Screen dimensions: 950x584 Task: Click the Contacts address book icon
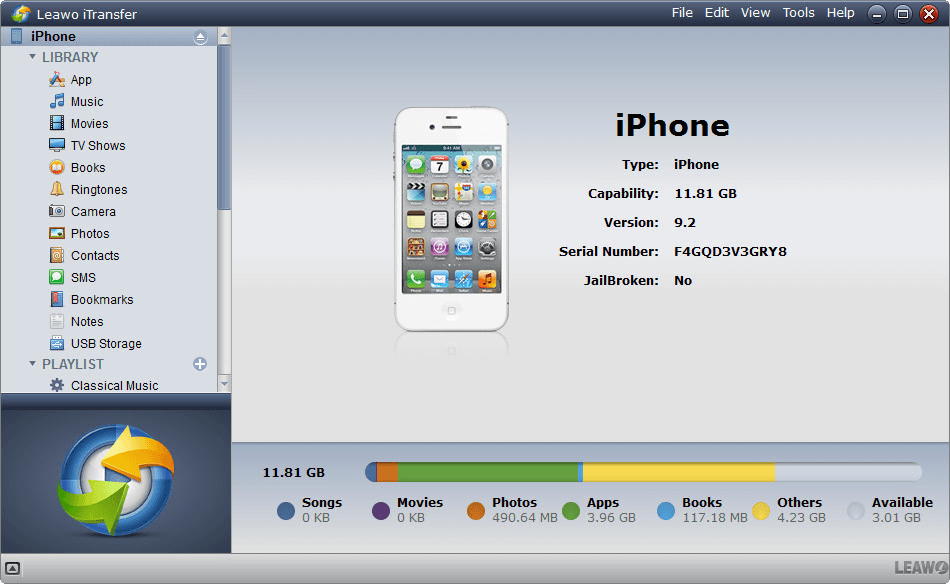(57, 255)
